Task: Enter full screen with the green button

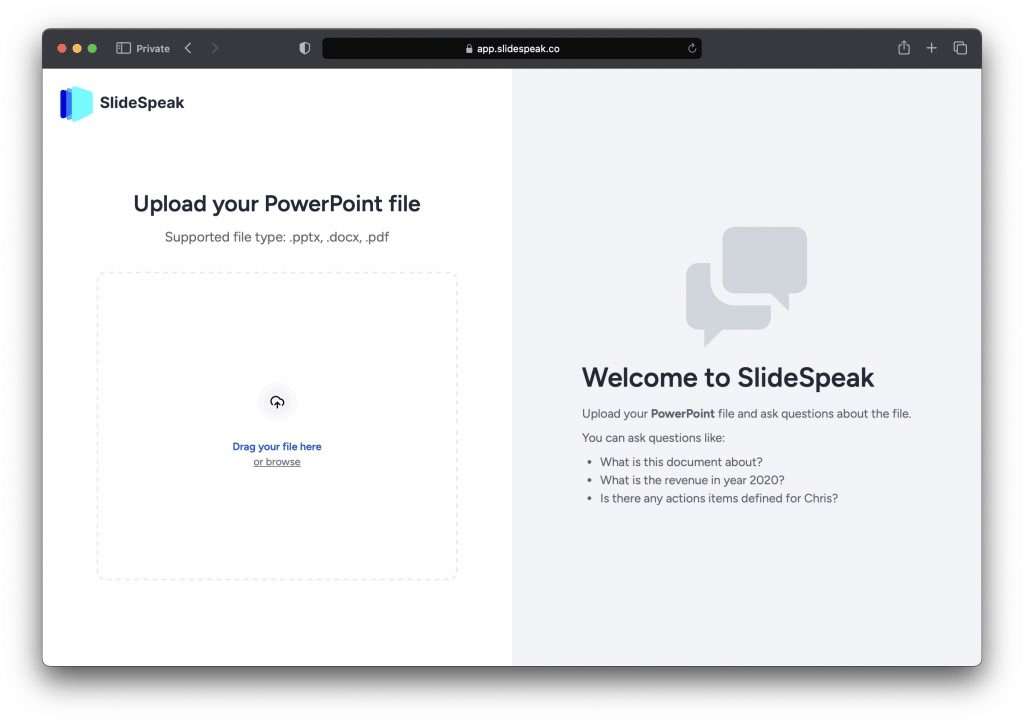Action: [92, 48]
